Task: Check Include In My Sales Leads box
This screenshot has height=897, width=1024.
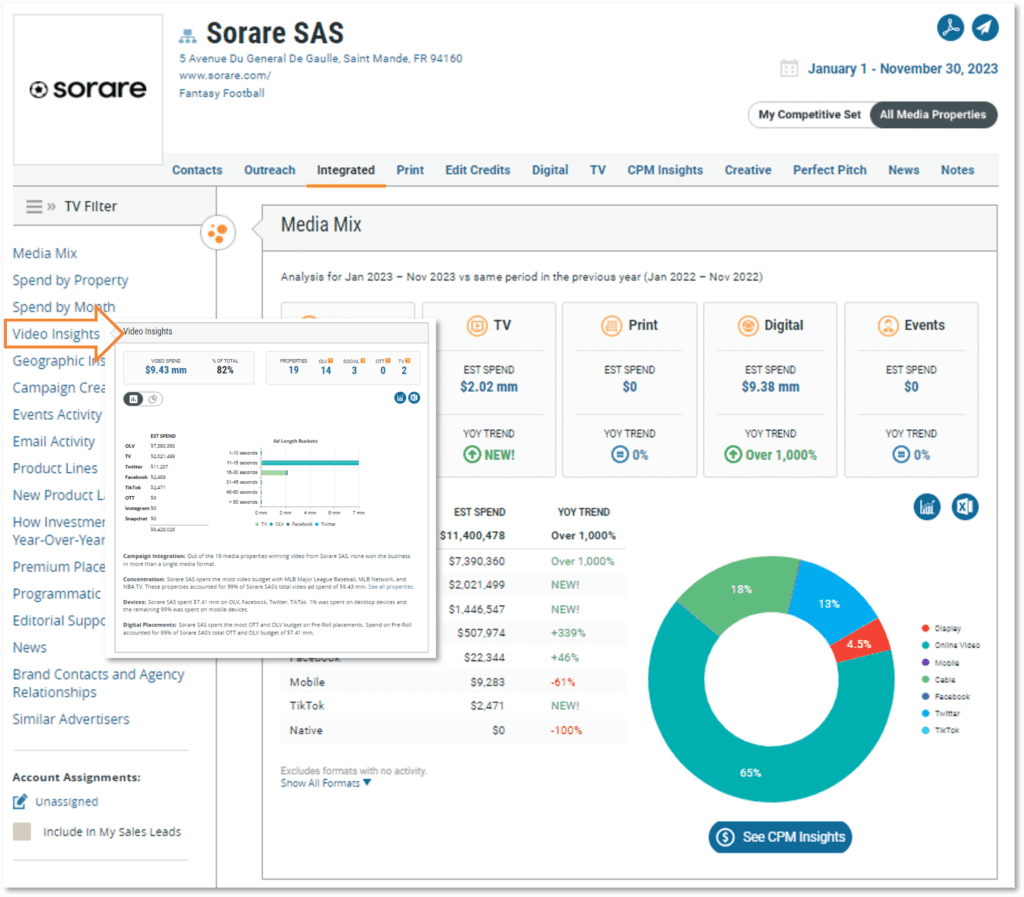Action: [x=22, y=831]
